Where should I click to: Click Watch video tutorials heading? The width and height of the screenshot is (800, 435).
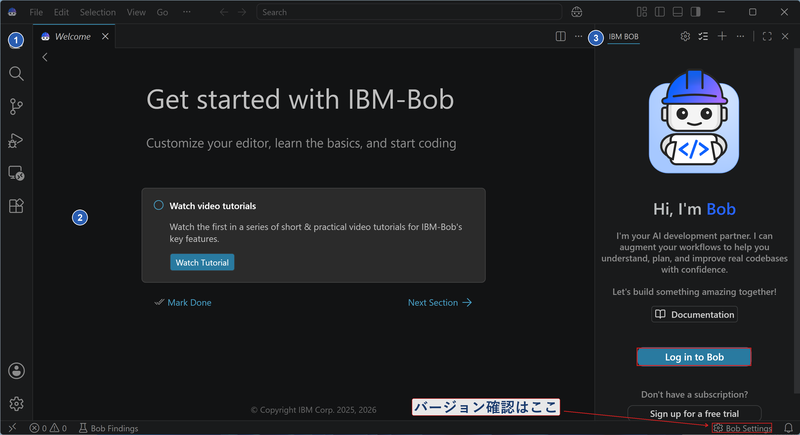coord(213,206)
